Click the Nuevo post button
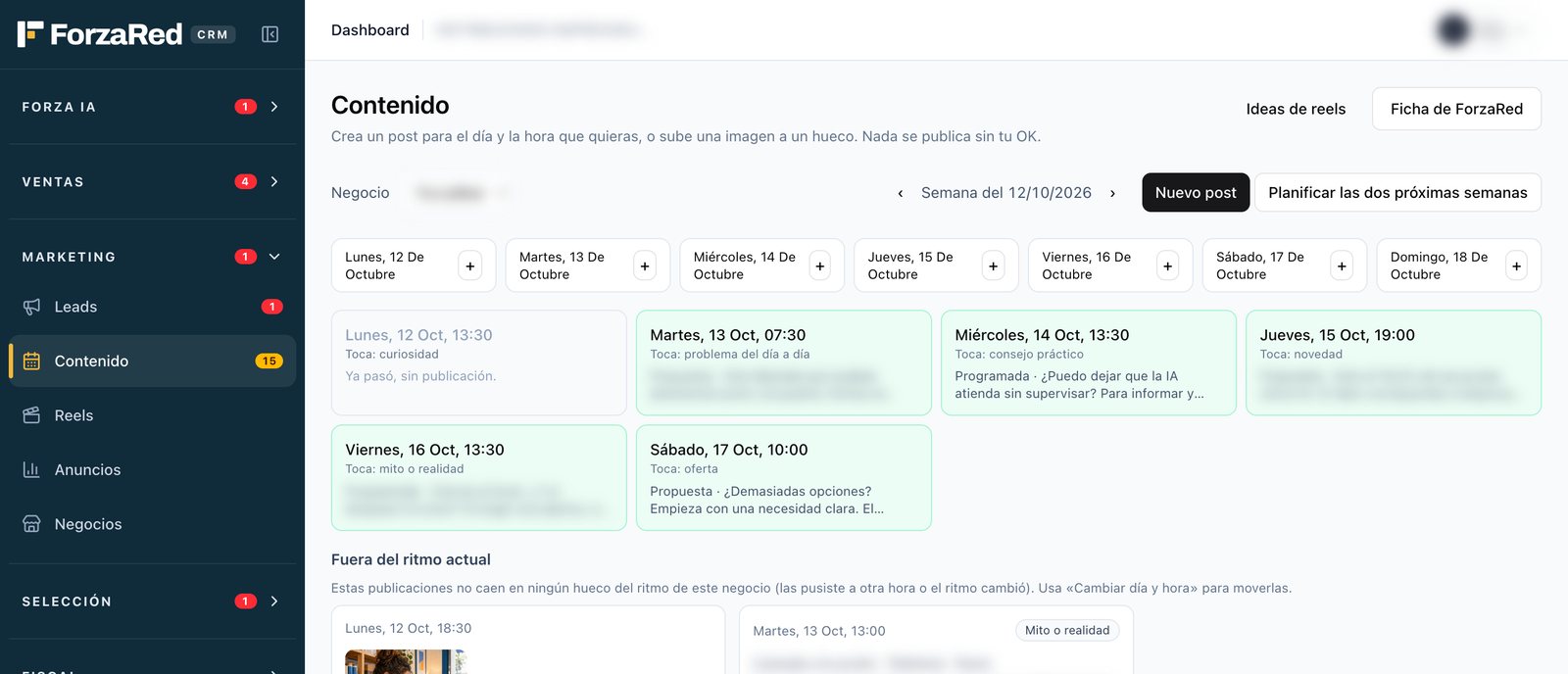The image size is (1568, 674). [x=1196, y=193]
